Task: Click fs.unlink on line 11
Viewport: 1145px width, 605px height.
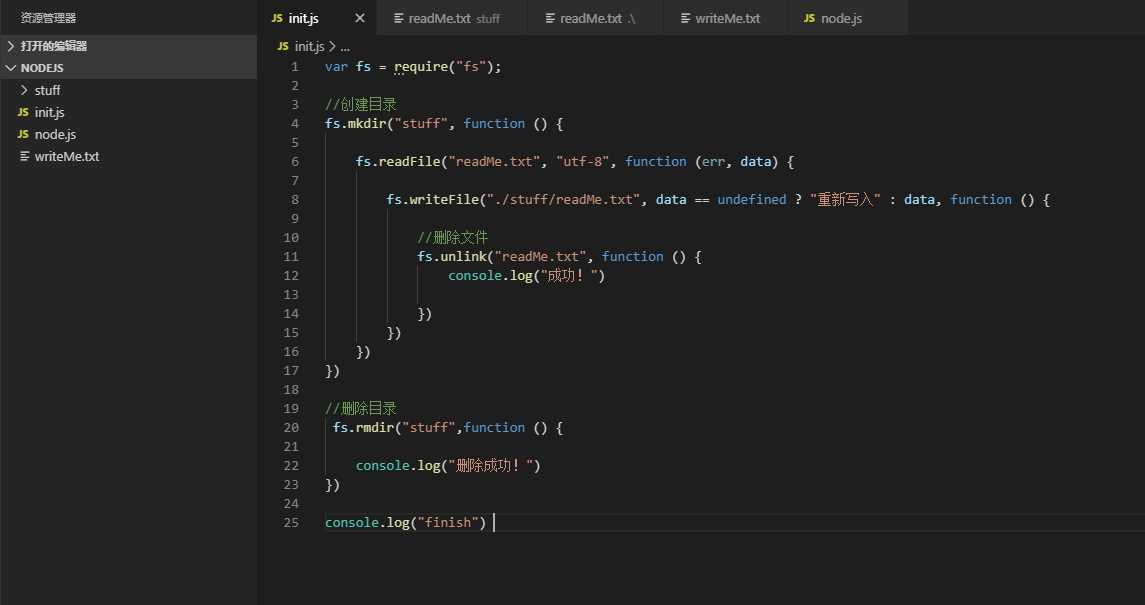Action: [x=451, y=256]
